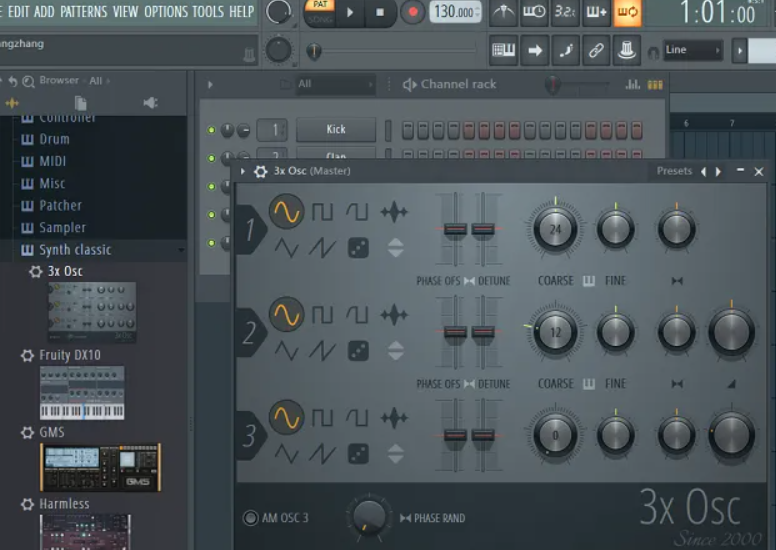Click the Record button

(413, 12)
